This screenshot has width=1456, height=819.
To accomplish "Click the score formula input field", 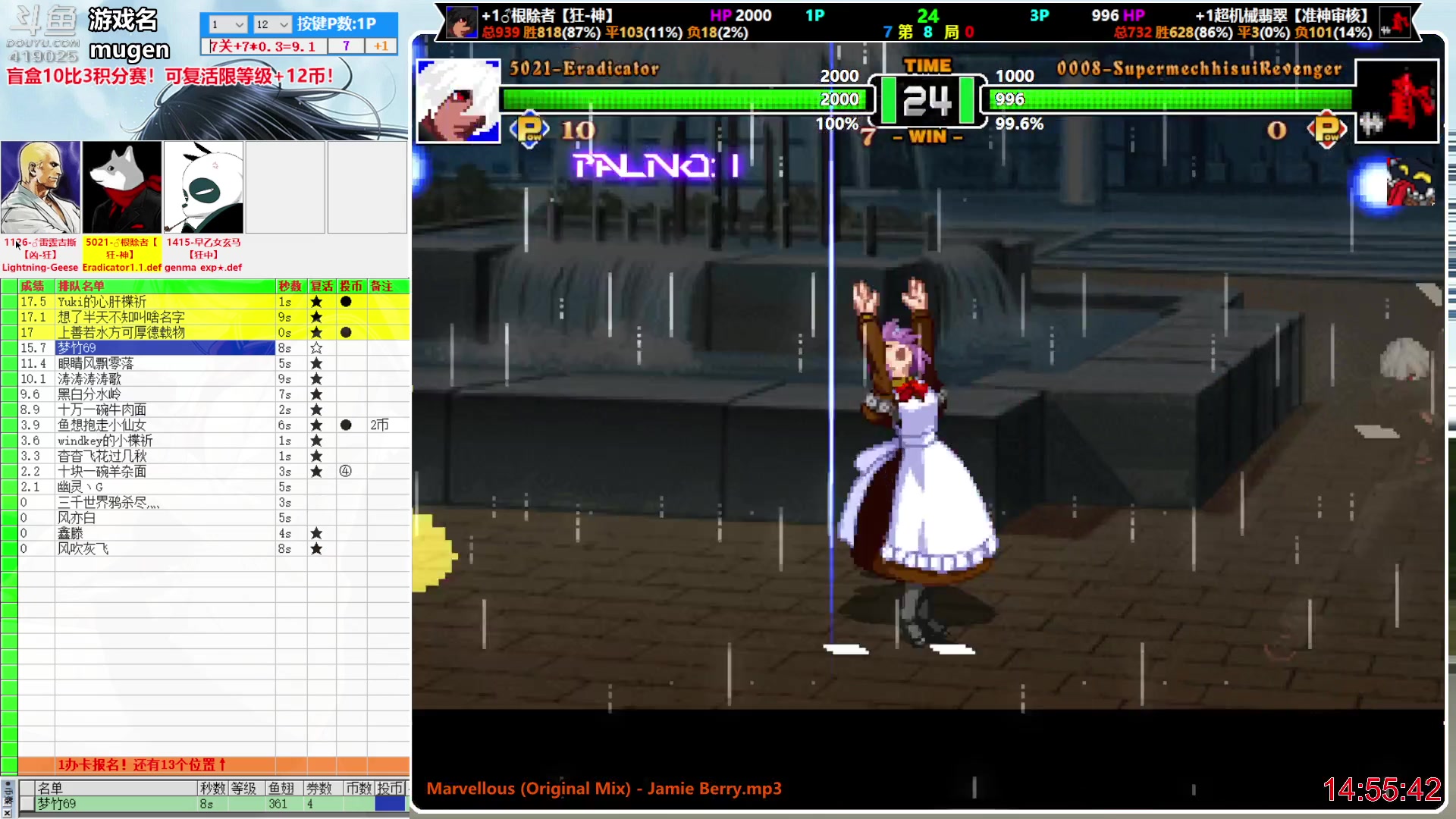I will tap(265, 46).
